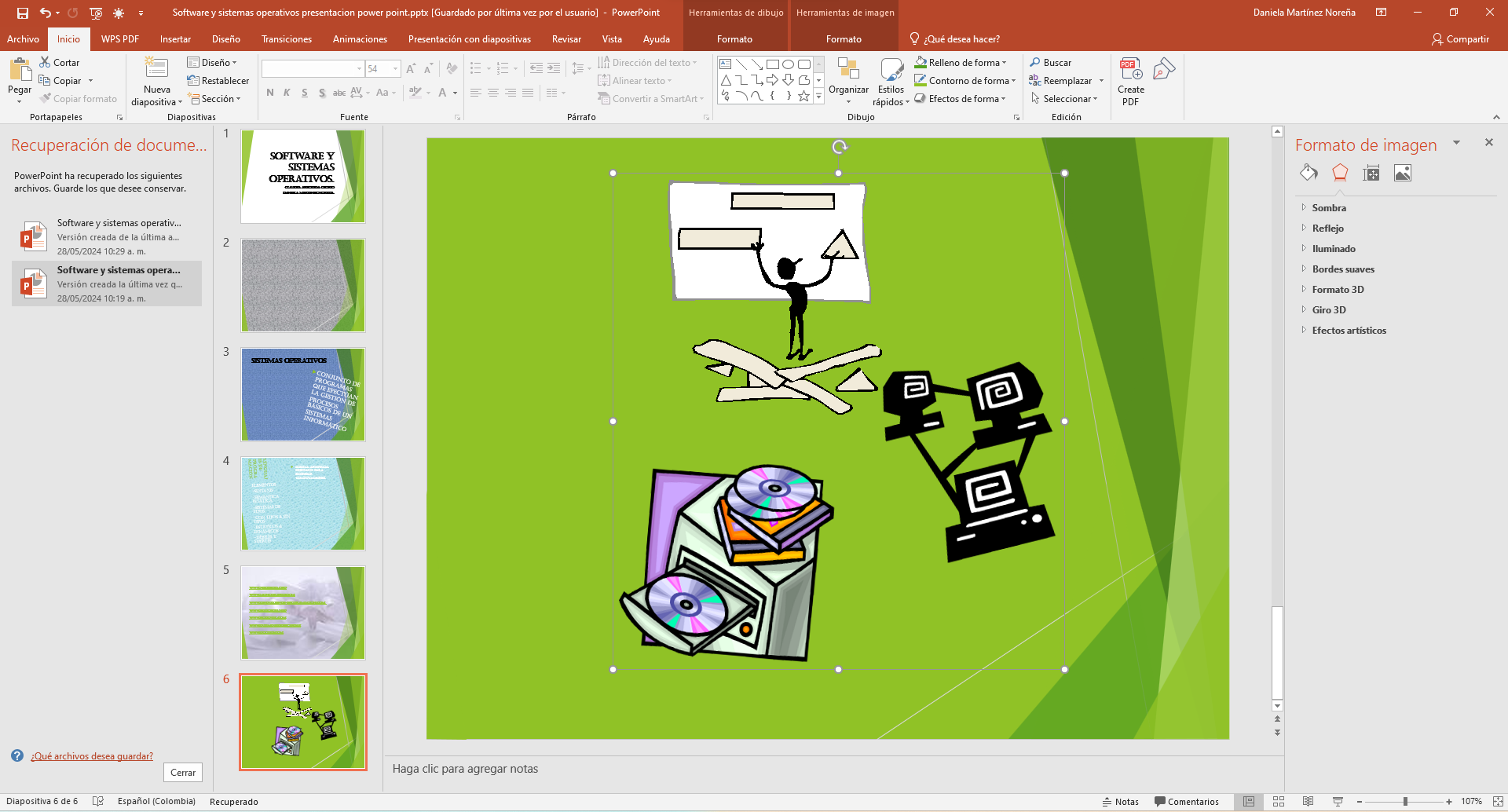Expand the Efectos artísticos section
Image resolution: width=1508 pixels, height=812 pixels.
click(1349, 331)
